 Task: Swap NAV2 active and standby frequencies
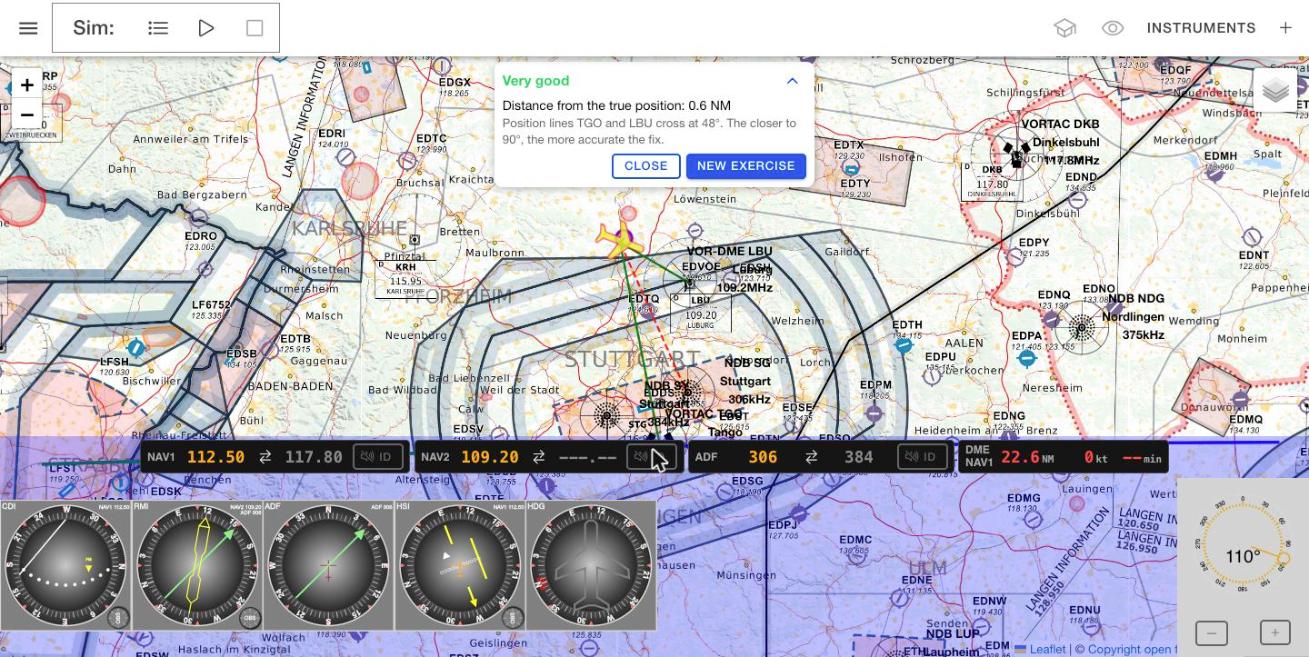(x=539, y=457)
